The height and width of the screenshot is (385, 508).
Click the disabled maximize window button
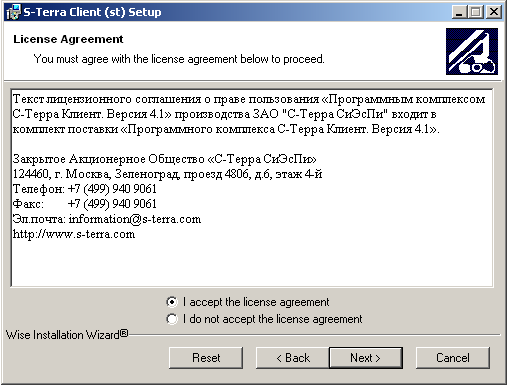coord(476,12)
